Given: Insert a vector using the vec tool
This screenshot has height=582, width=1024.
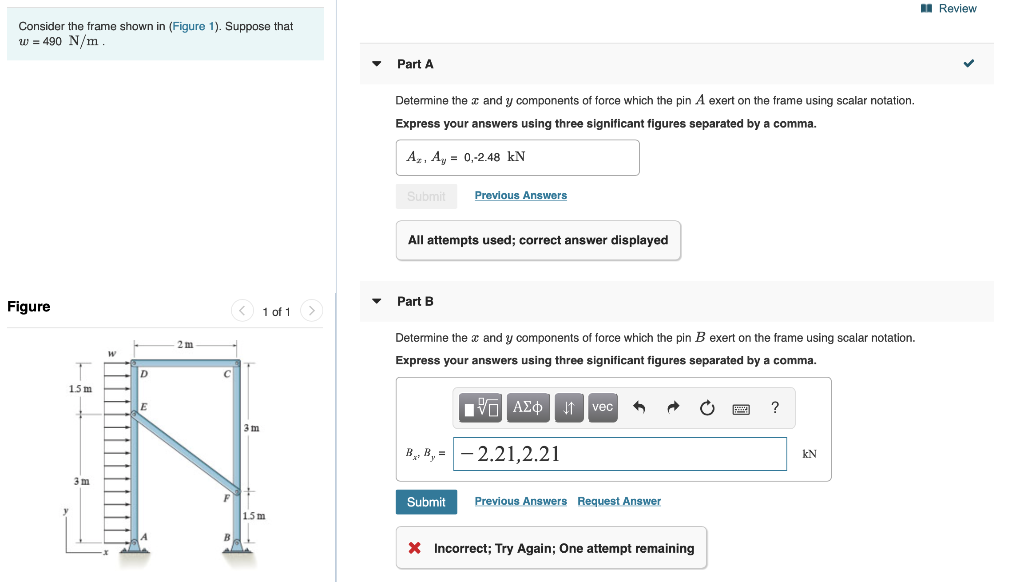Looking at the screenshot, I should coord(602,407).
